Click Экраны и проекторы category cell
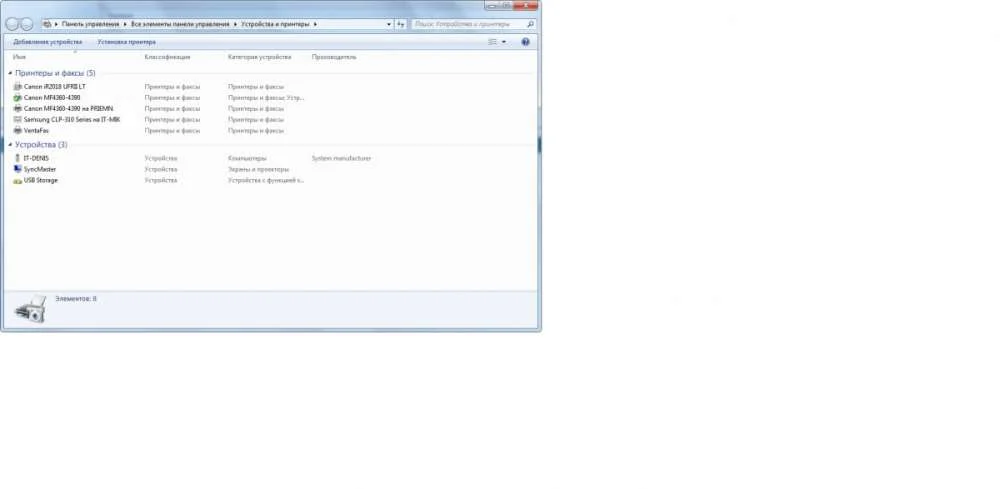 coord(258,169)
